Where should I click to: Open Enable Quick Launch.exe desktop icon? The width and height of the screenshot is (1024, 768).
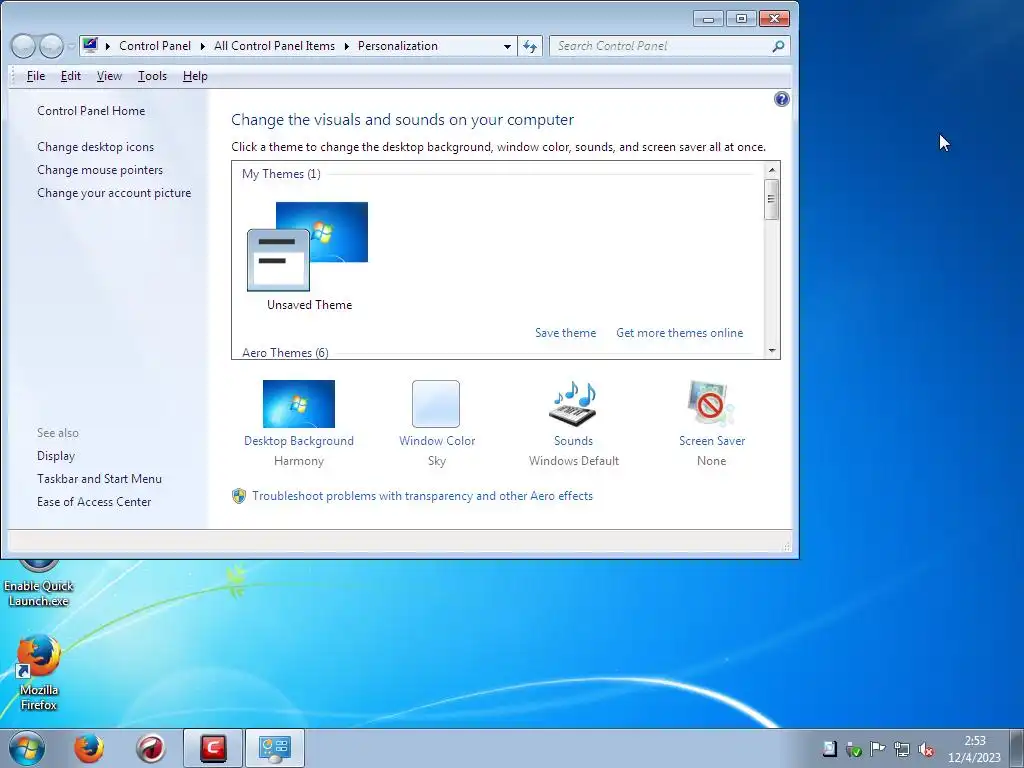[x=39, y=584]
